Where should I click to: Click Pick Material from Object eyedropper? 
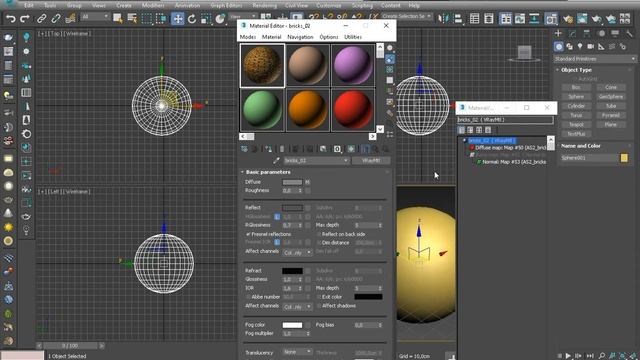[x=276, y=160]
